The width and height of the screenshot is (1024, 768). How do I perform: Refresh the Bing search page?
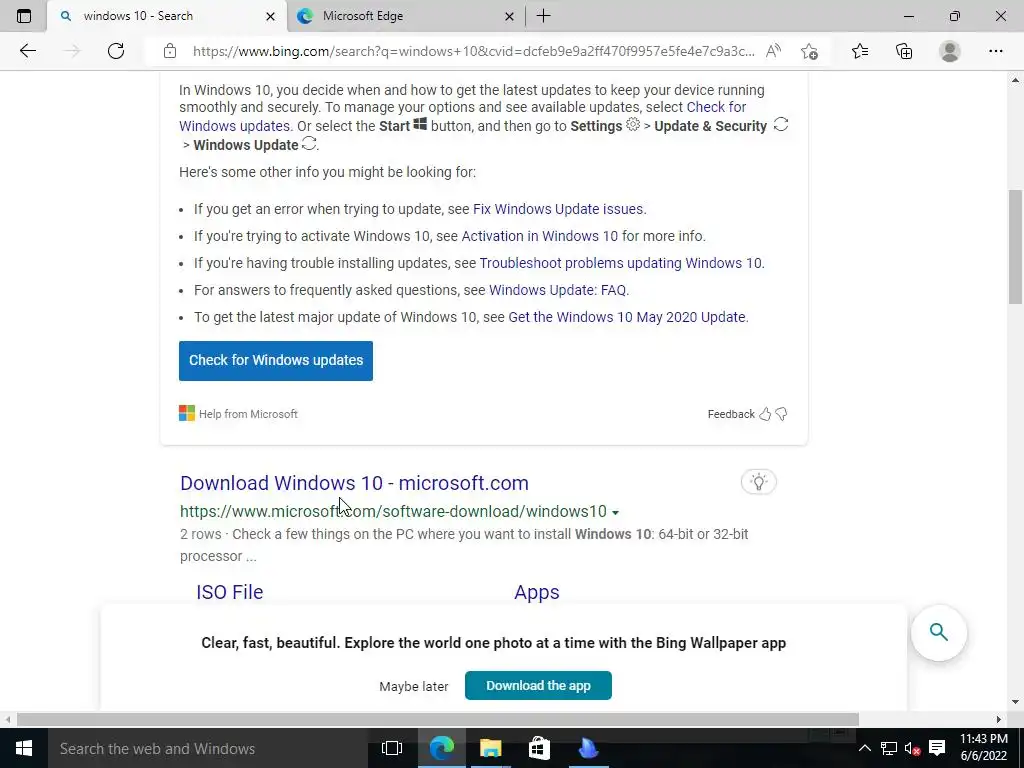coord(116,51)
